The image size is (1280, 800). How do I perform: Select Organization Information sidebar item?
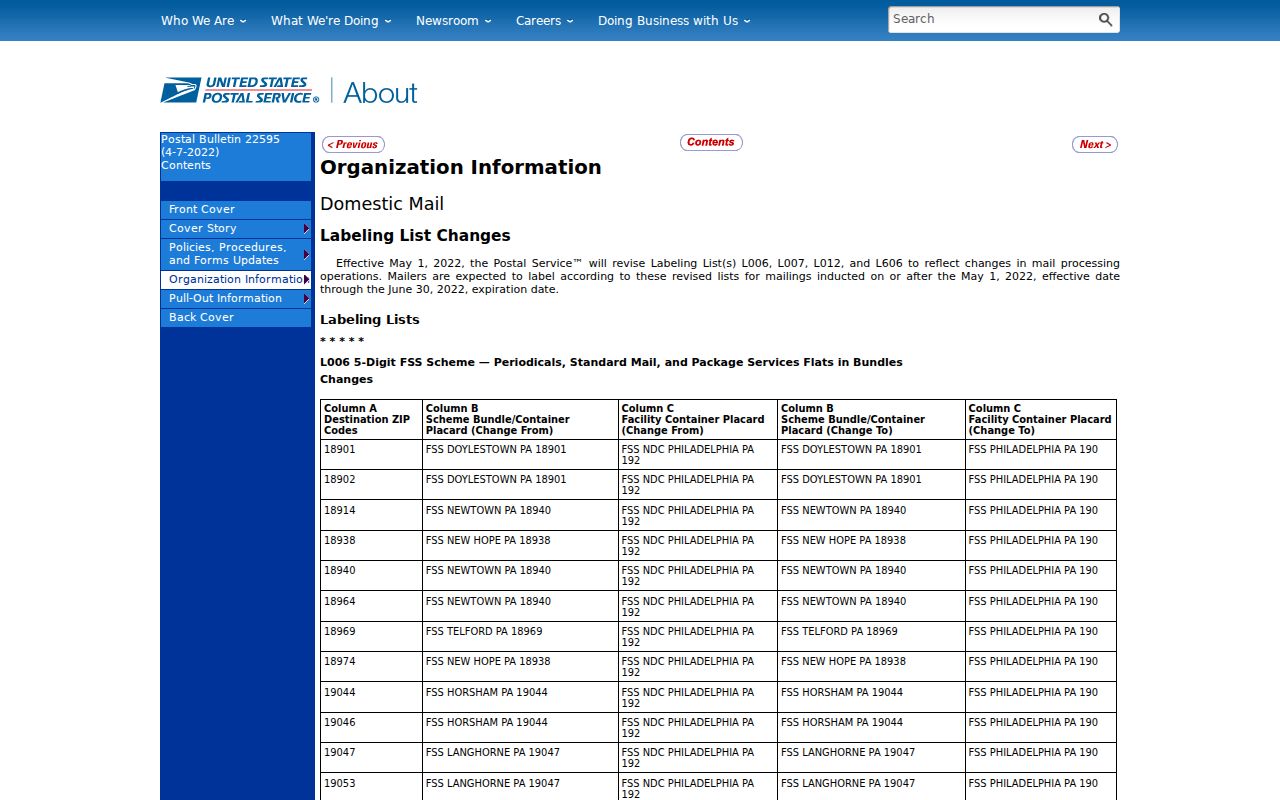(x=236, y=280)
